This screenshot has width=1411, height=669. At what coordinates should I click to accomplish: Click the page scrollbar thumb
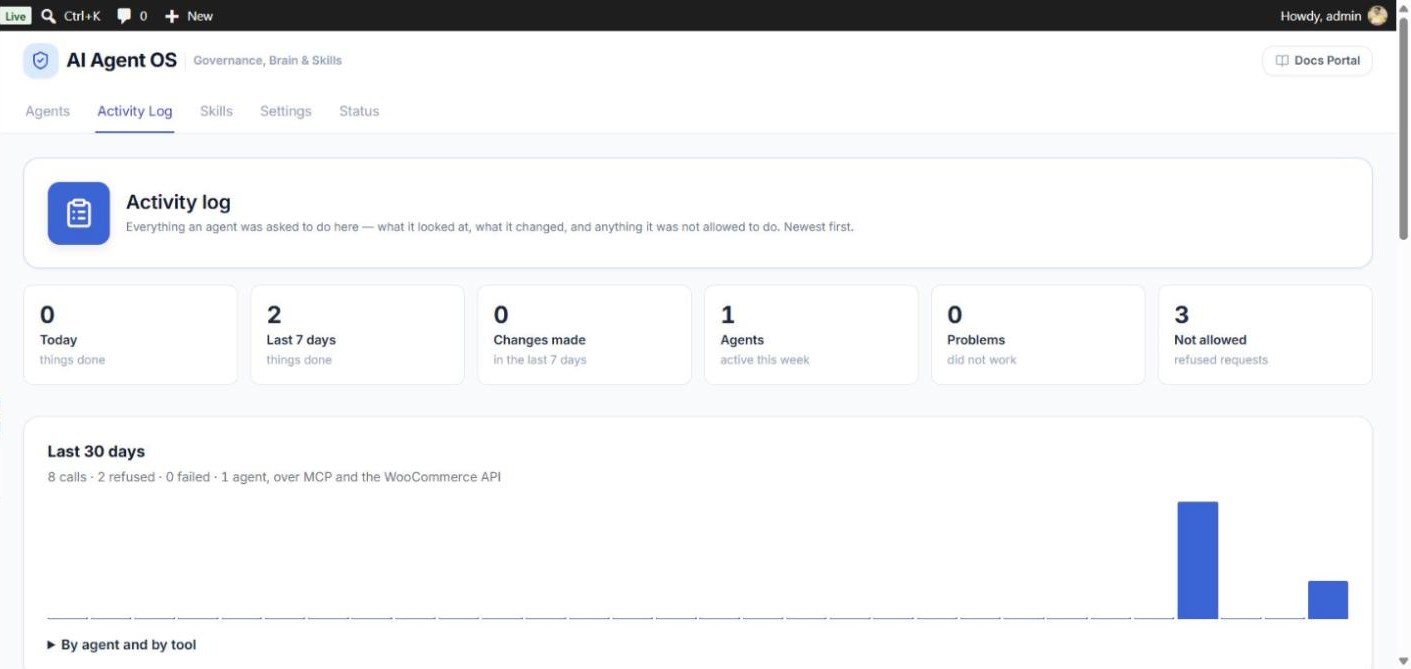pos(1403,128)
